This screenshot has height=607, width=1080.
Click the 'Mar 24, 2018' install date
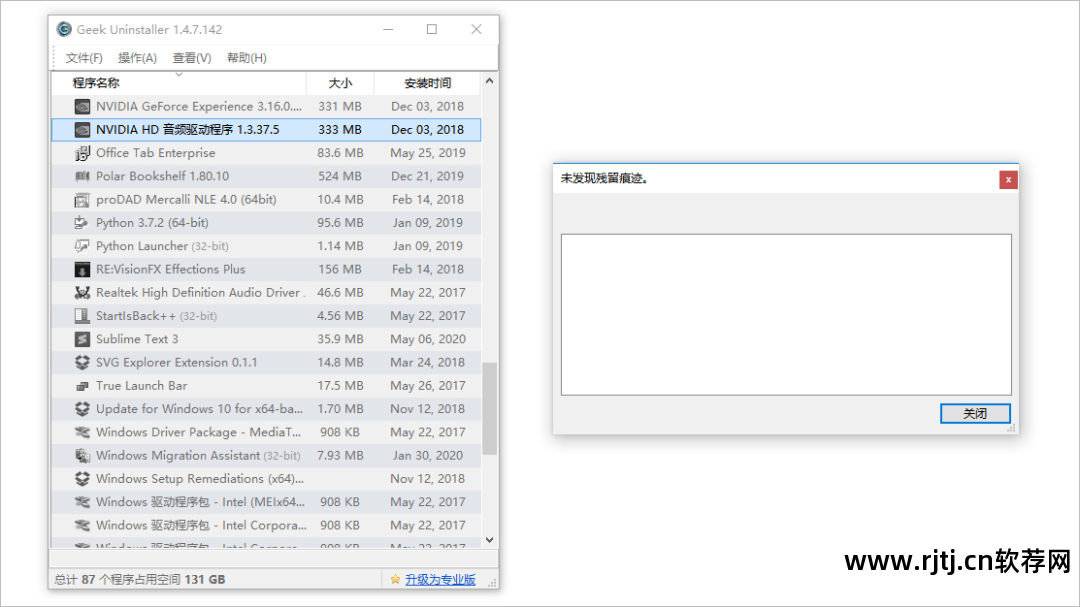click(428, 362)
